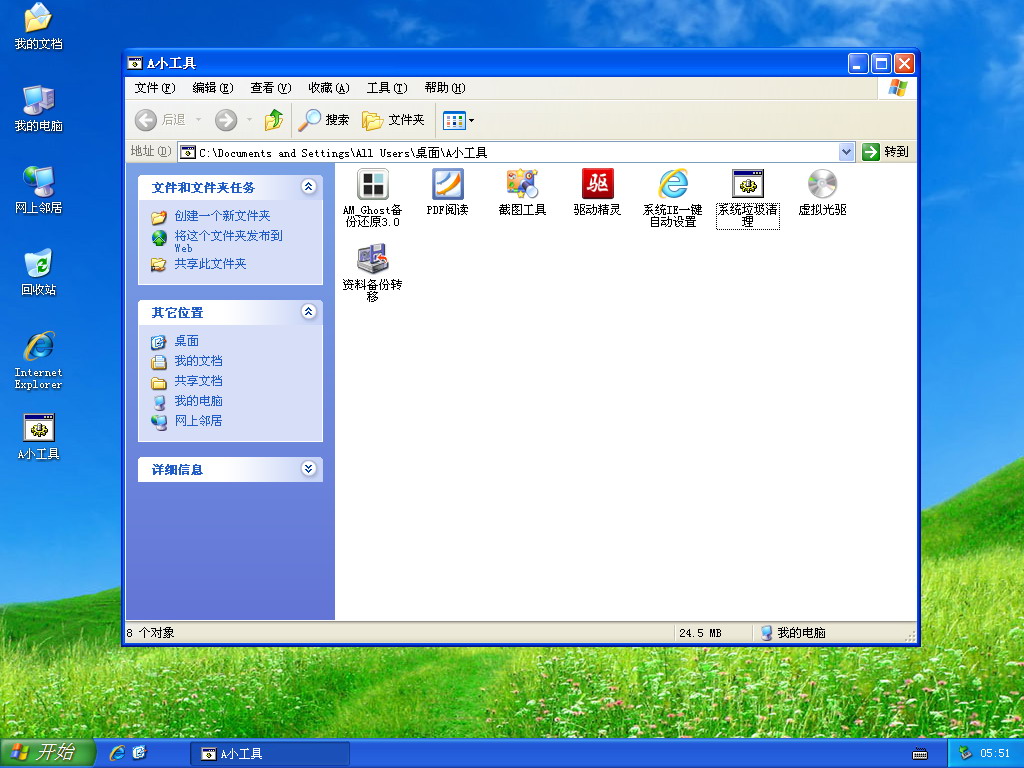Image resolution: width=1024 pixels, height=768 pixels.
Task: Click 我的电脑 zone in status bar
Action: (793, 633)
